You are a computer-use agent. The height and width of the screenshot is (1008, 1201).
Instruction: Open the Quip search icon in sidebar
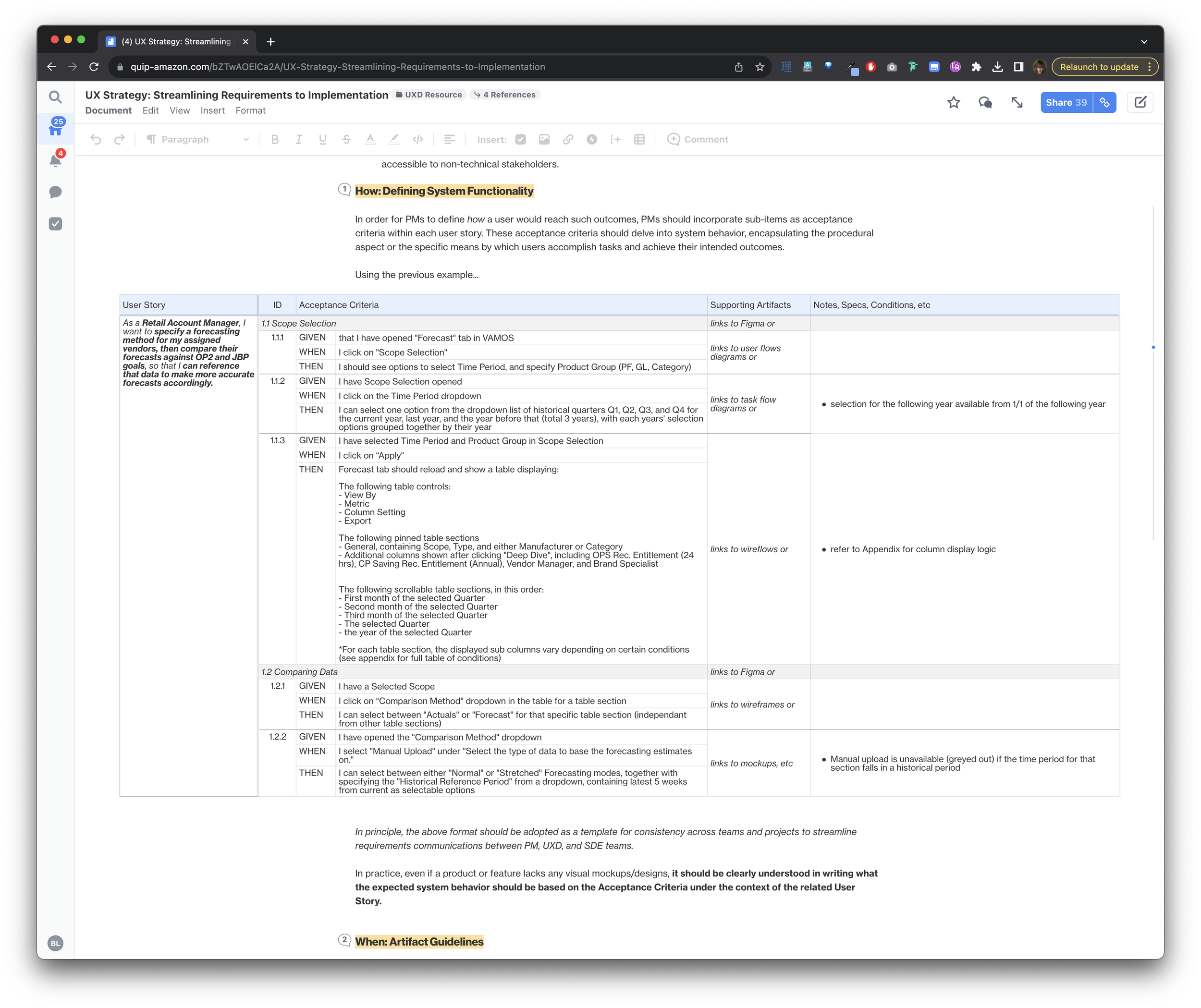55,97
